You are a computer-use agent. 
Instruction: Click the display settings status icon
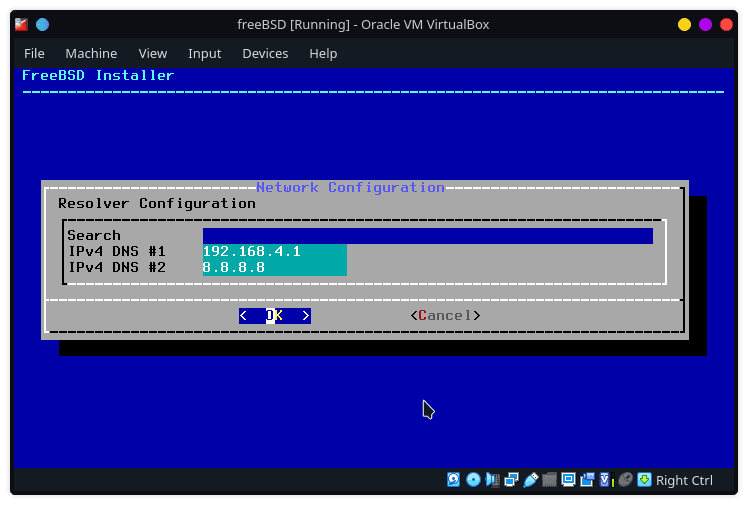(x=568, y=480)
